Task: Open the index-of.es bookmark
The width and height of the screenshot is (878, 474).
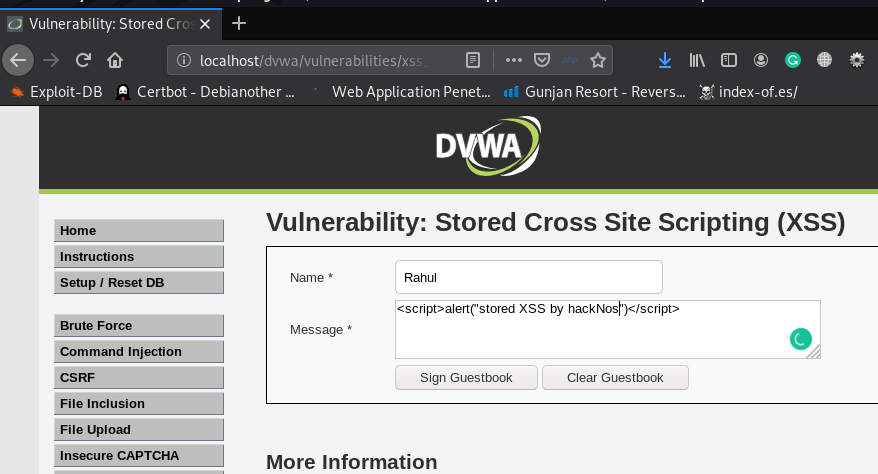Action: pyautogui.click(x=748, y=92)
